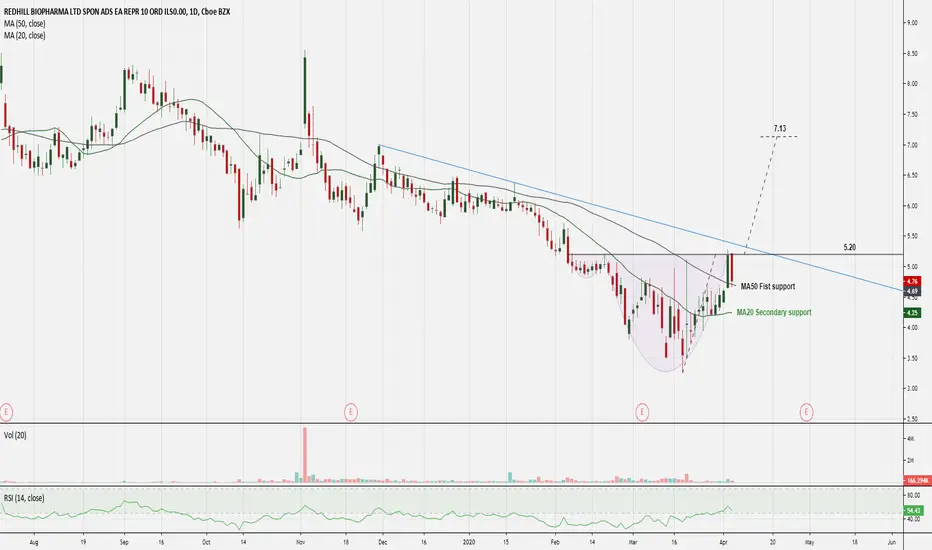Screen dimensions: 932x550
Task: Click the green 4.25 MA20 price tag
Action: pos(912,313)
